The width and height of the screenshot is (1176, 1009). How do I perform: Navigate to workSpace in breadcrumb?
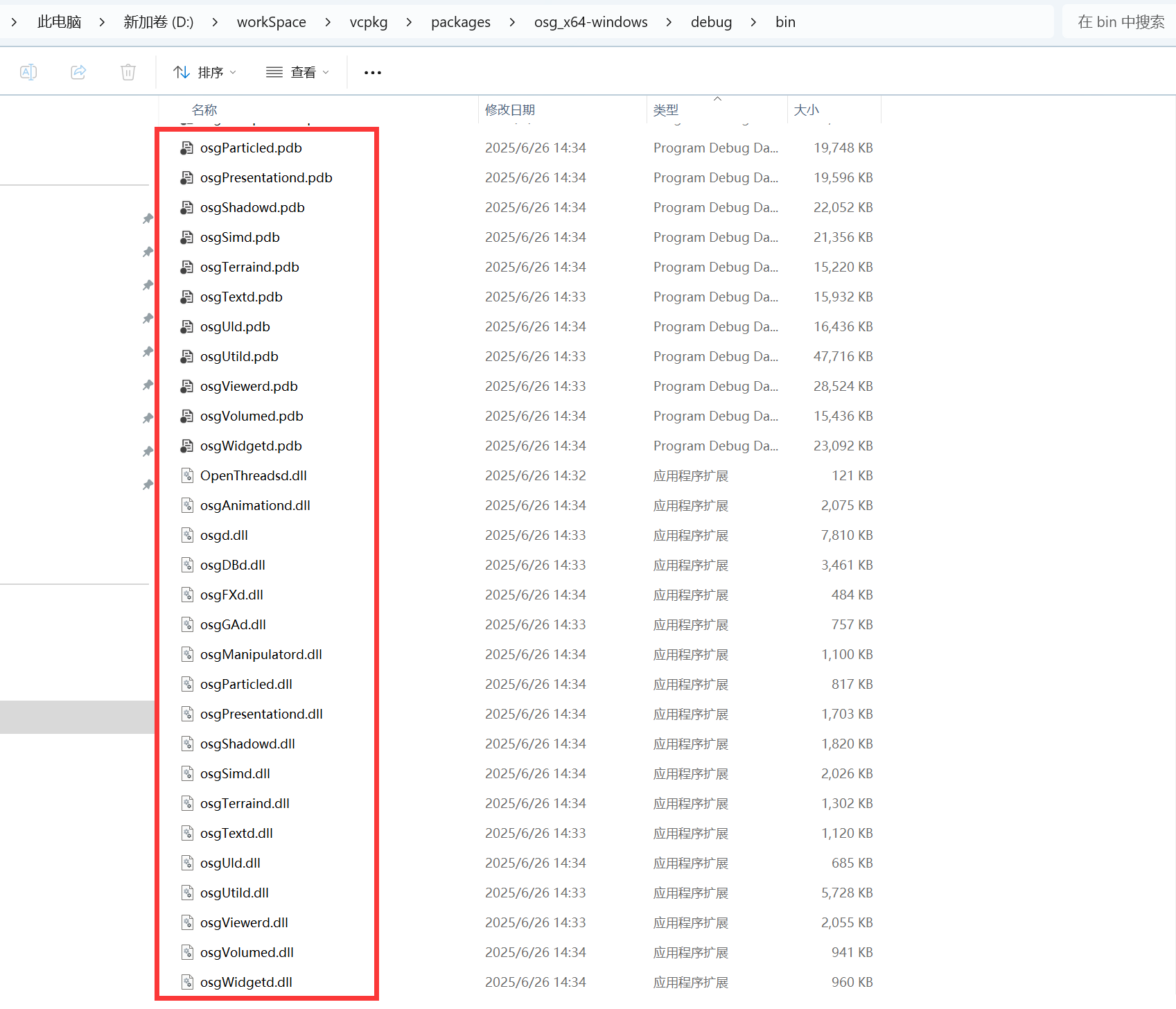click(272, 22)
